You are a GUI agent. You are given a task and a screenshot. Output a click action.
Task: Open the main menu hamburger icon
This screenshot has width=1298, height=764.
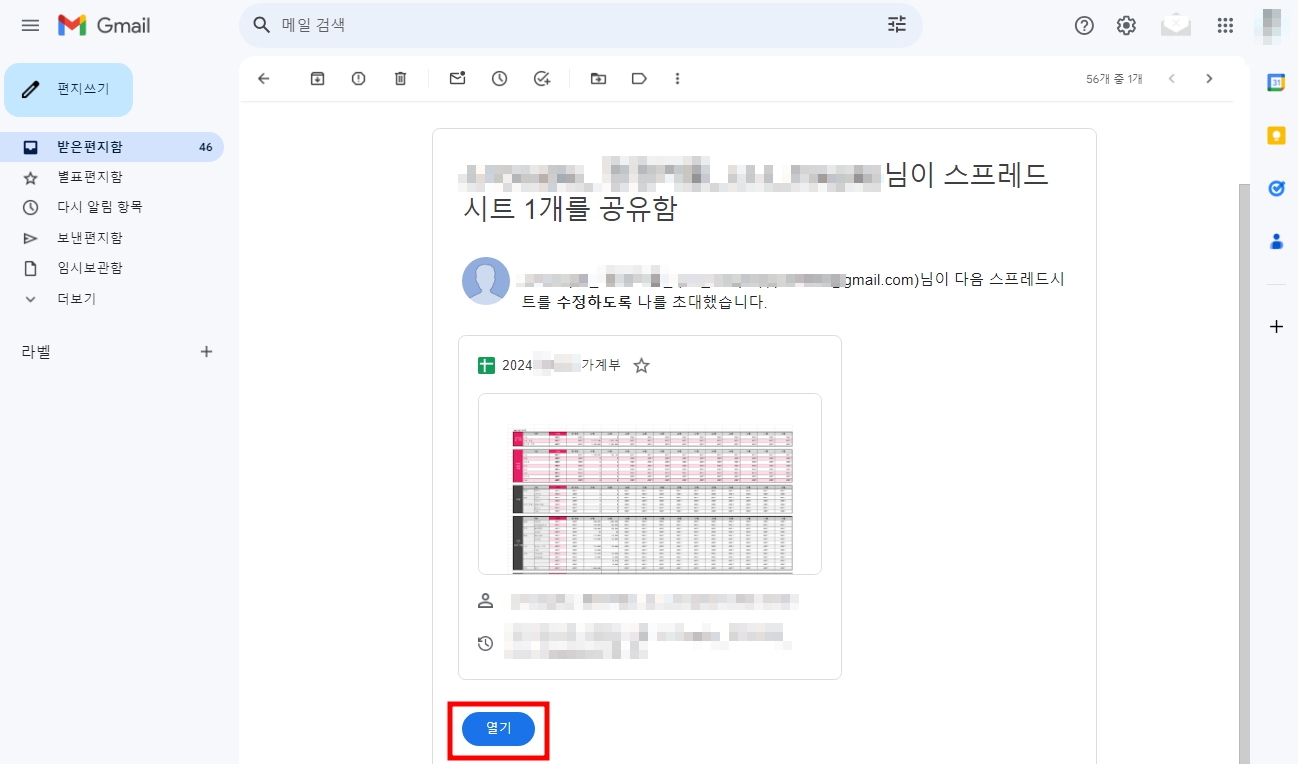[x=30, y=25]
